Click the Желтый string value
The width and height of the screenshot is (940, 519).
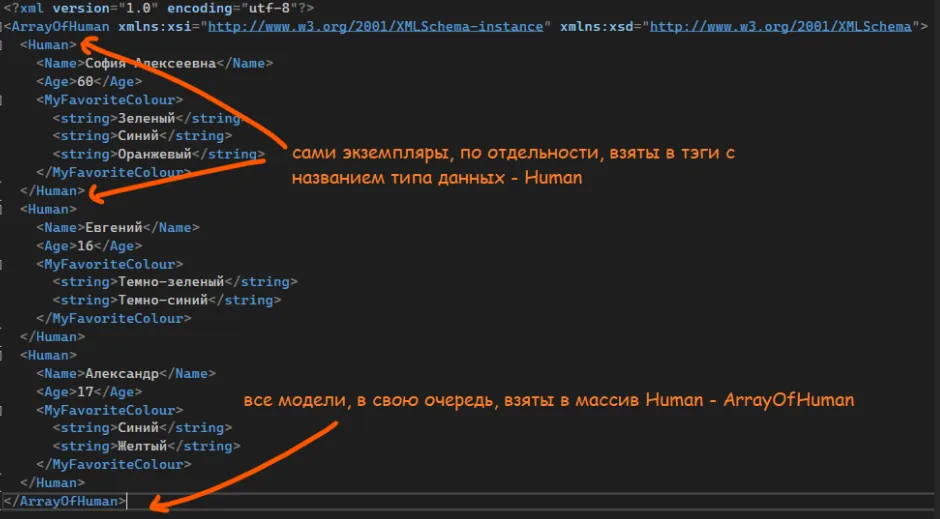(142, 446)
